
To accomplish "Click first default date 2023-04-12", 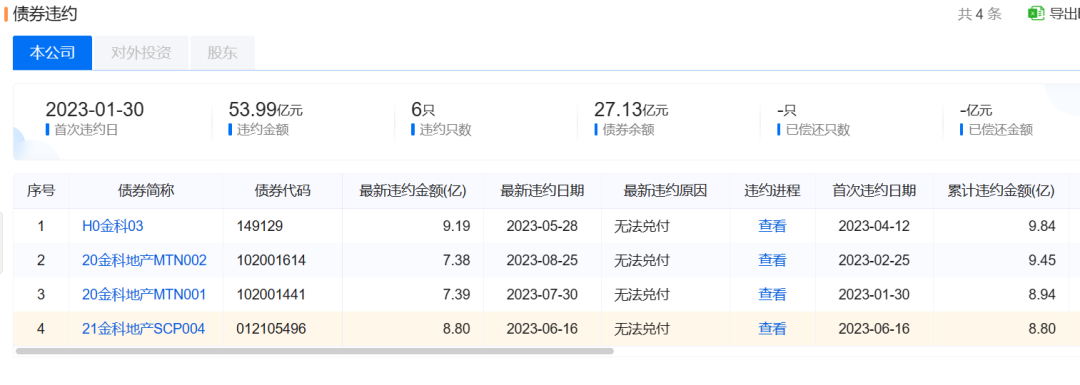I will click(874, 226).
